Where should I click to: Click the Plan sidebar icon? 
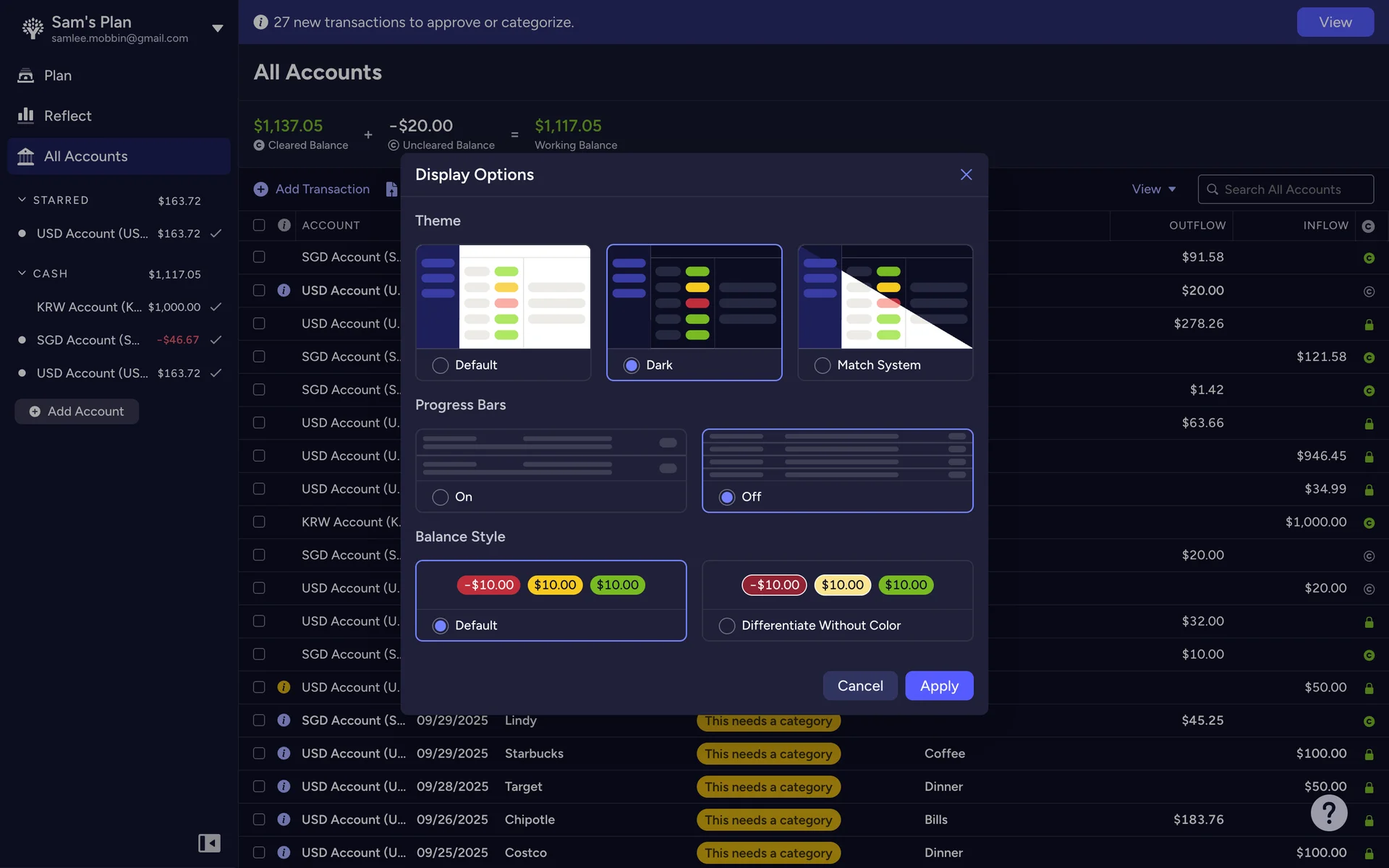click(x=26, y=75)
